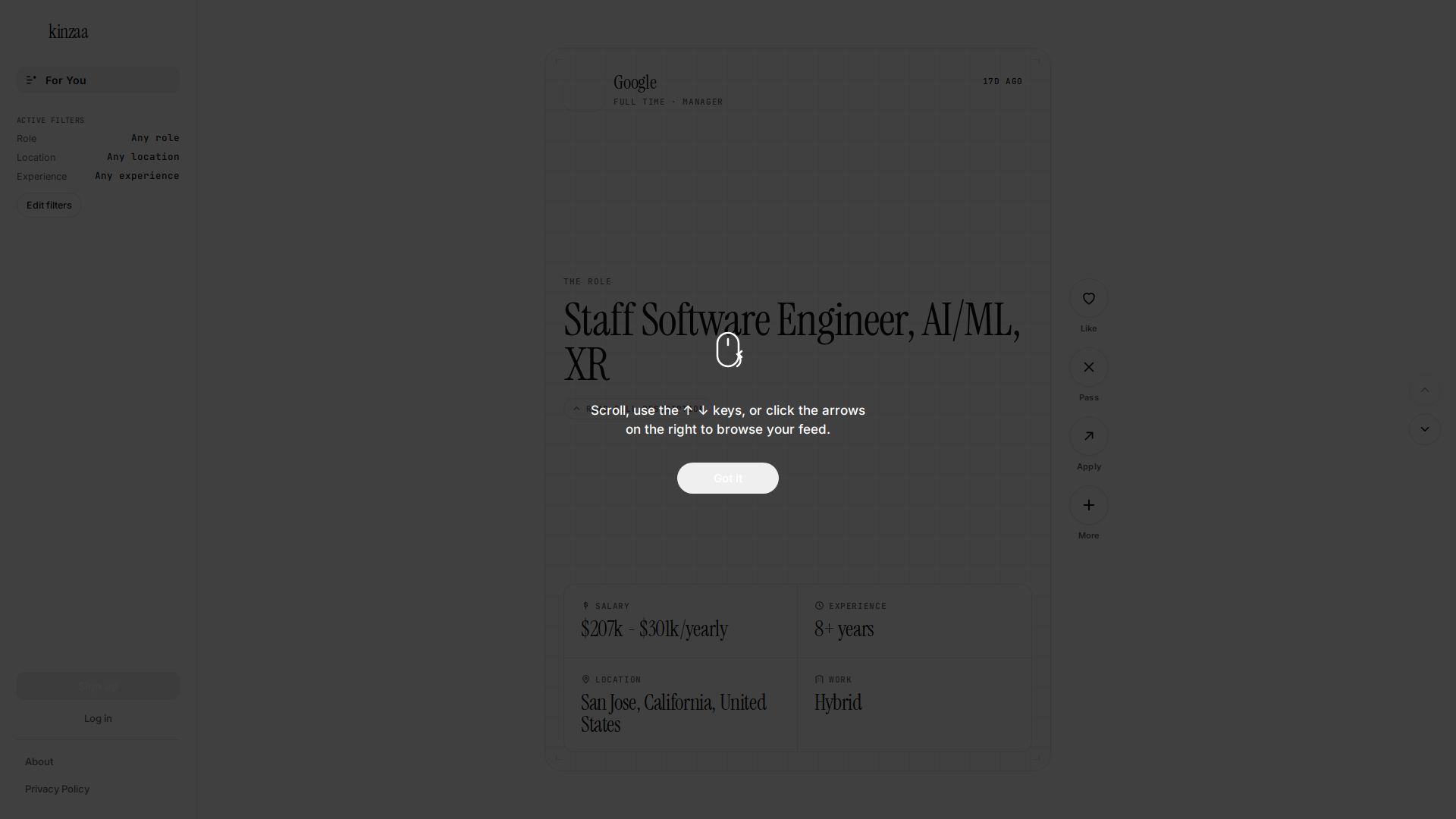This screenshot has width=1456, height=819.
Task: Click THE ROLE label above the title
Action: (x=588, y=281)
